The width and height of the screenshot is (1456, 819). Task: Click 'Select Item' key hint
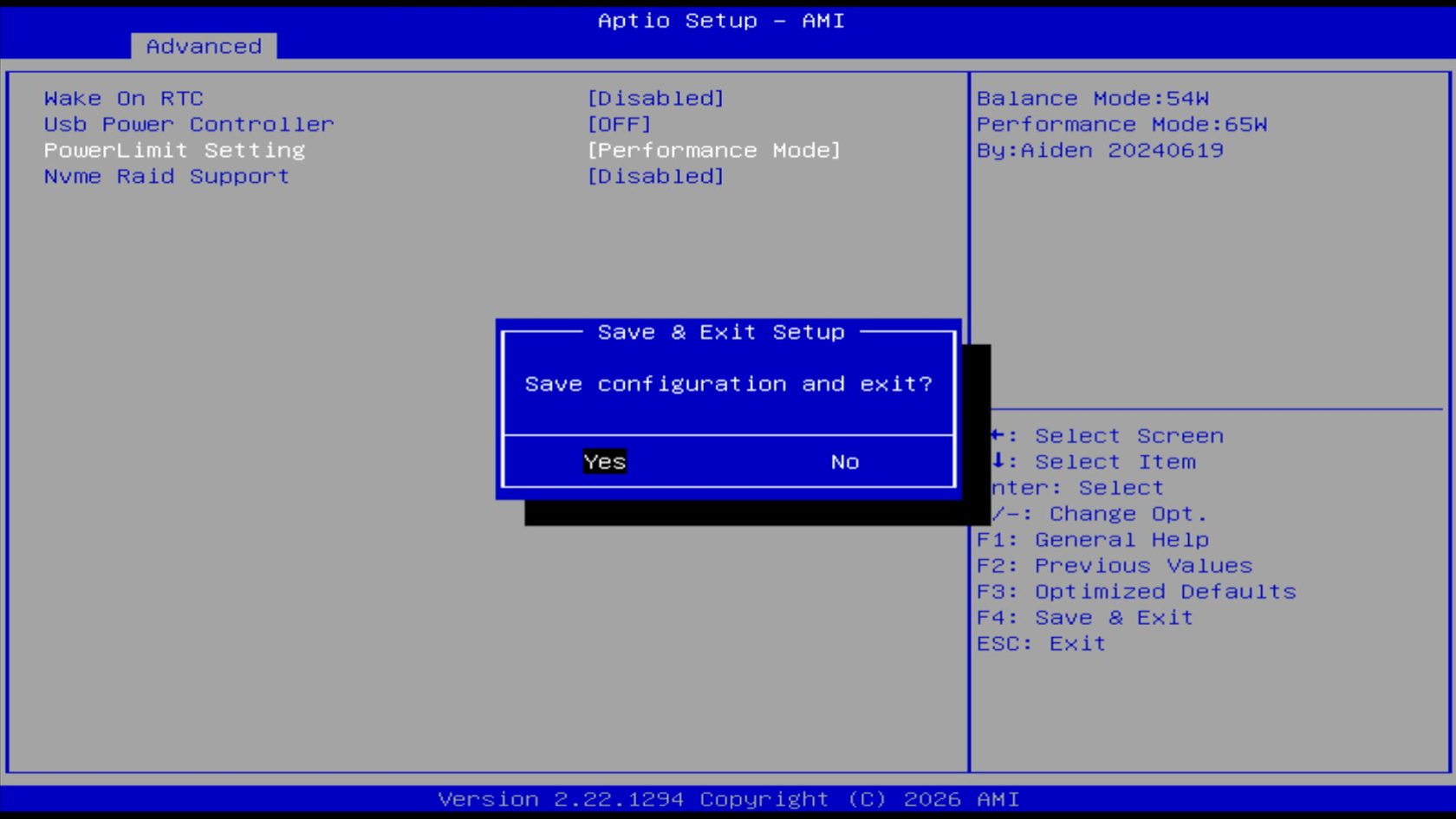coord(1115,462)
